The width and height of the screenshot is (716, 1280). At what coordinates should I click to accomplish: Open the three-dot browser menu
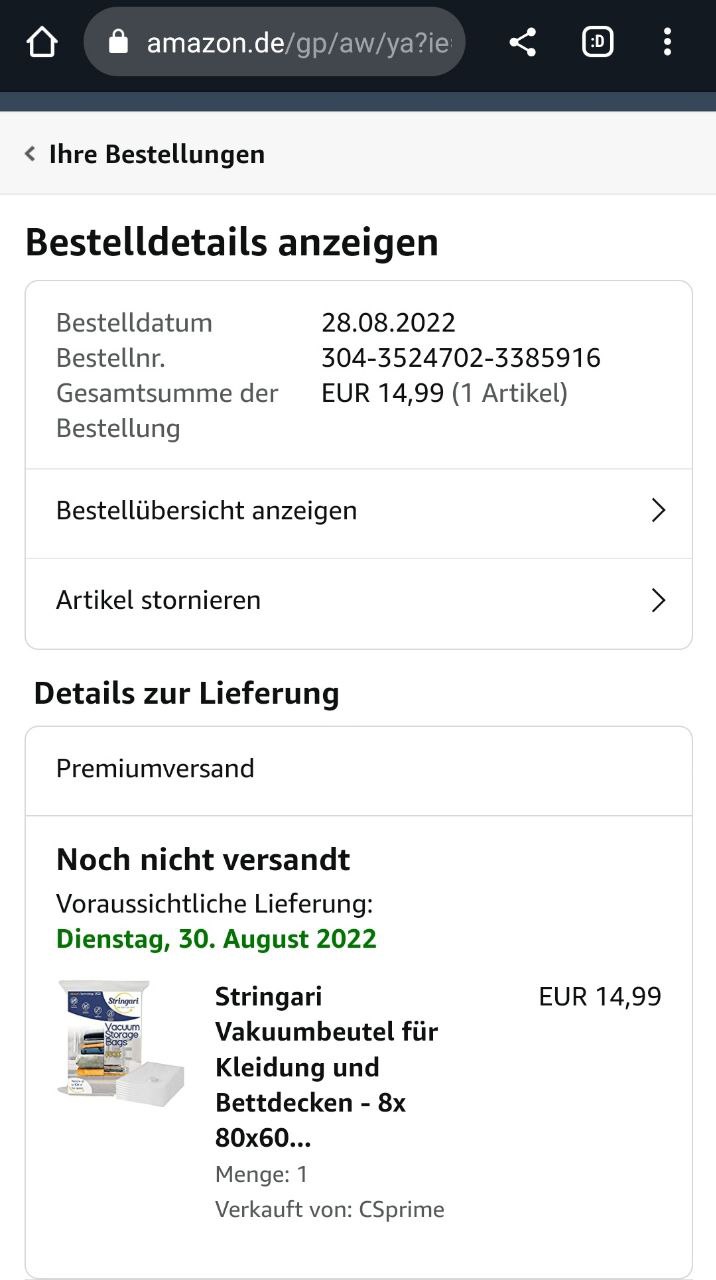point(667,42)
